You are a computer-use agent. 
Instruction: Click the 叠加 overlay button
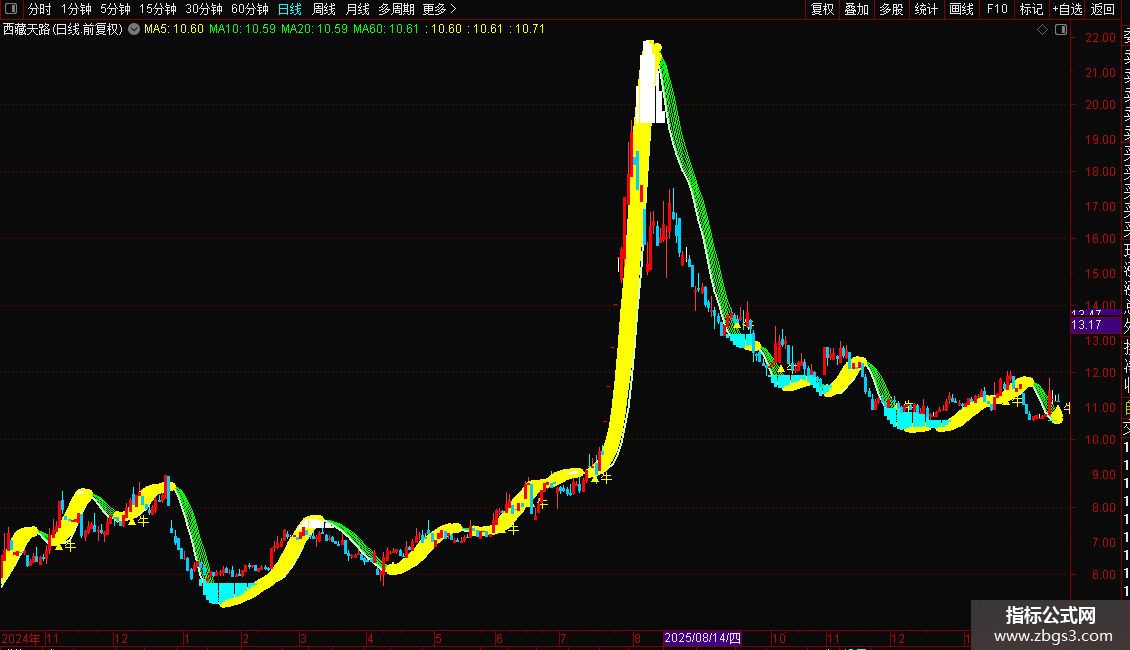coord(857,9)
